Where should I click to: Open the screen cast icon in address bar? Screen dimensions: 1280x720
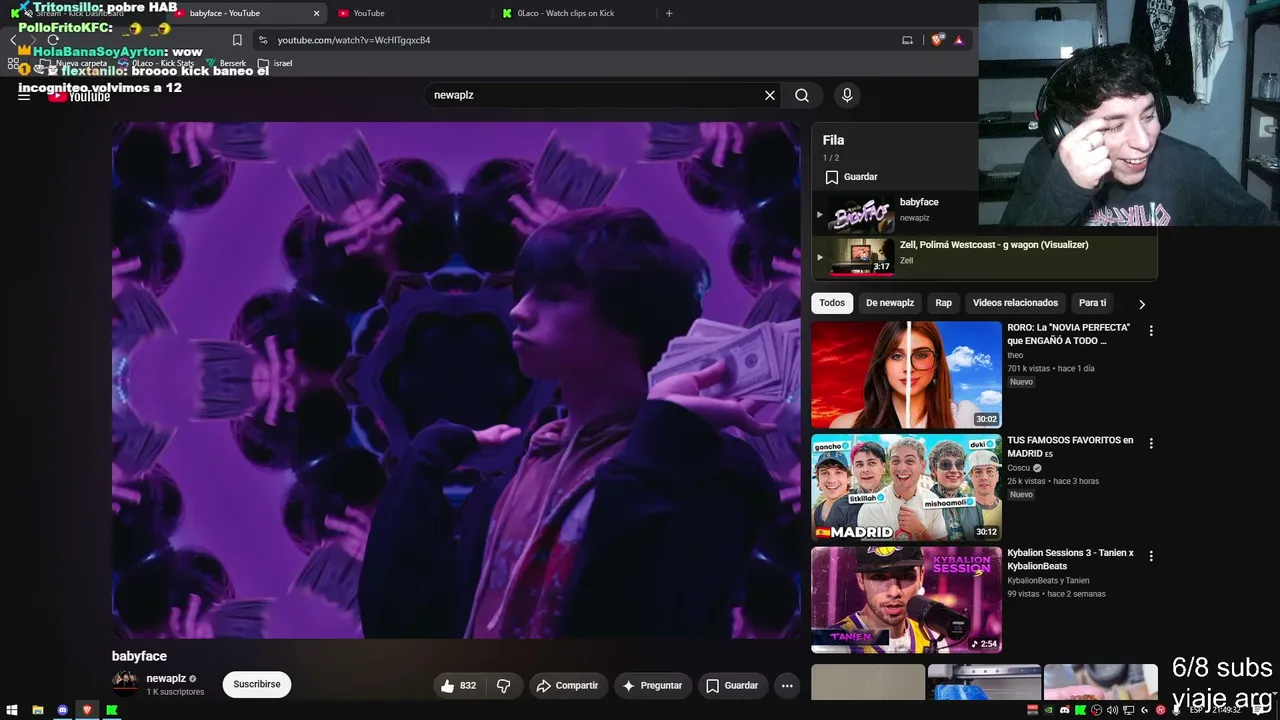[x=907, y=40]
